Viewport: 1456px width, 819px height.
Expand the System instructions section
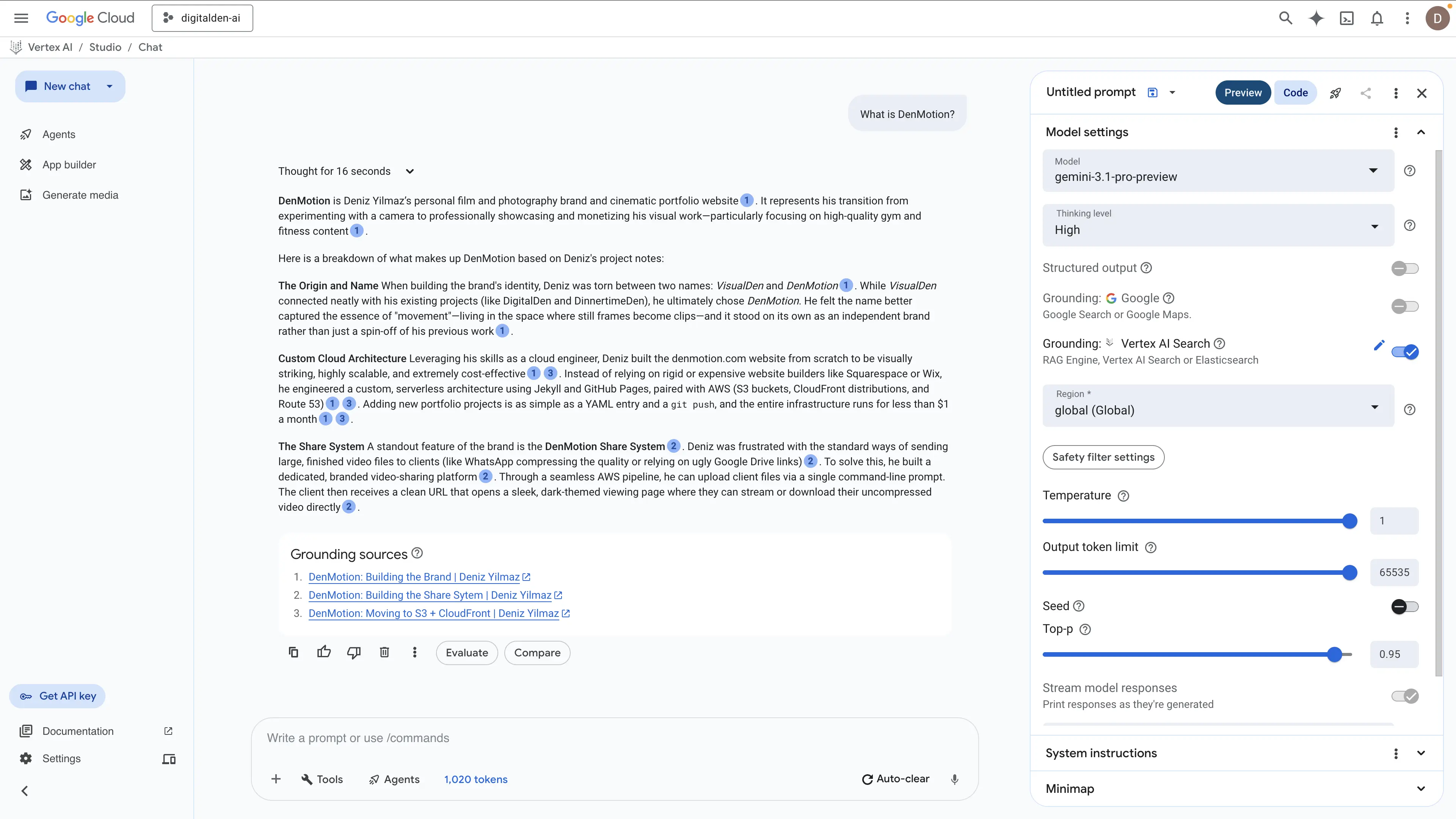pyautogui.click(x=1420, y=753)
